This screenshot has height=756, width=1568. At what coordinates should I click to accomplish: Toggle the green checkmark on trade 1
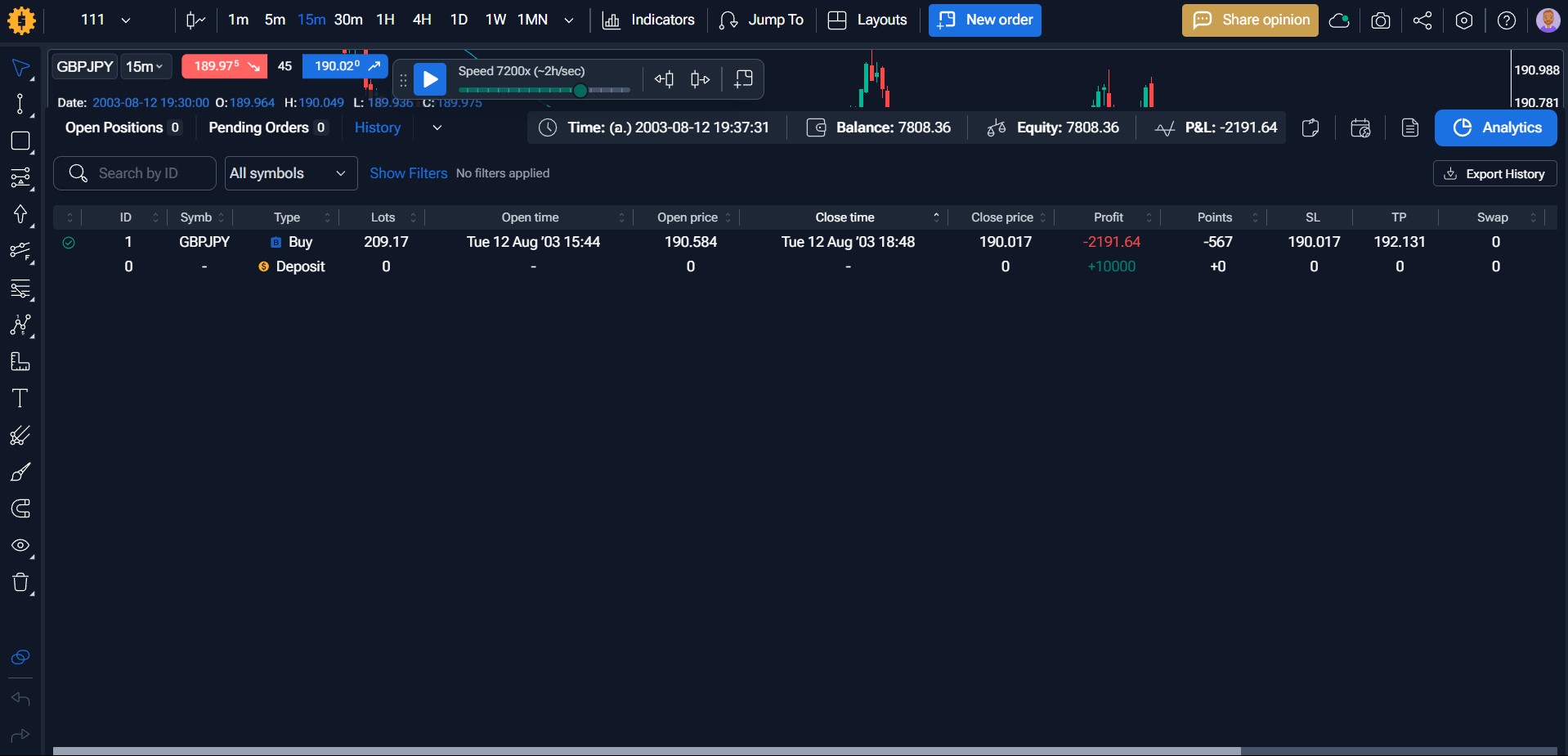point(69,243)
